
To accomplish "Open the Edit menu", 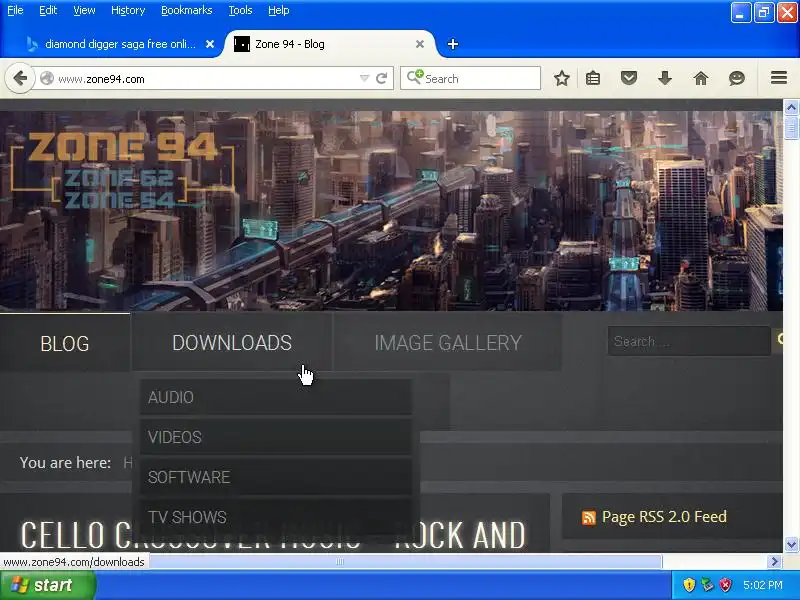I will 48,10.
